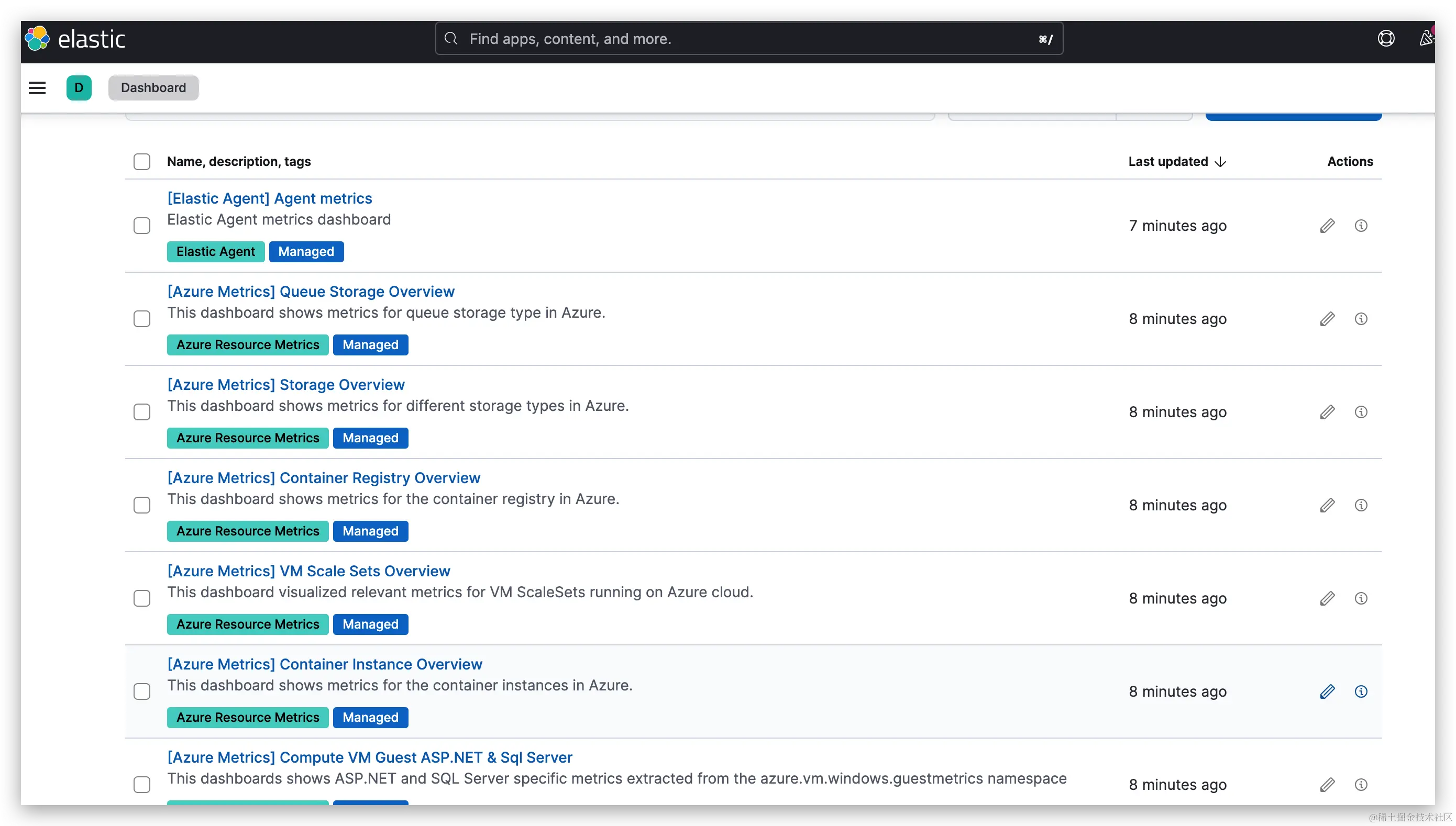The width and height of the screenshot is (1456, 826).
Task: Edit the Queue Storage Overview dashboard
Action: pos(1327,319)
